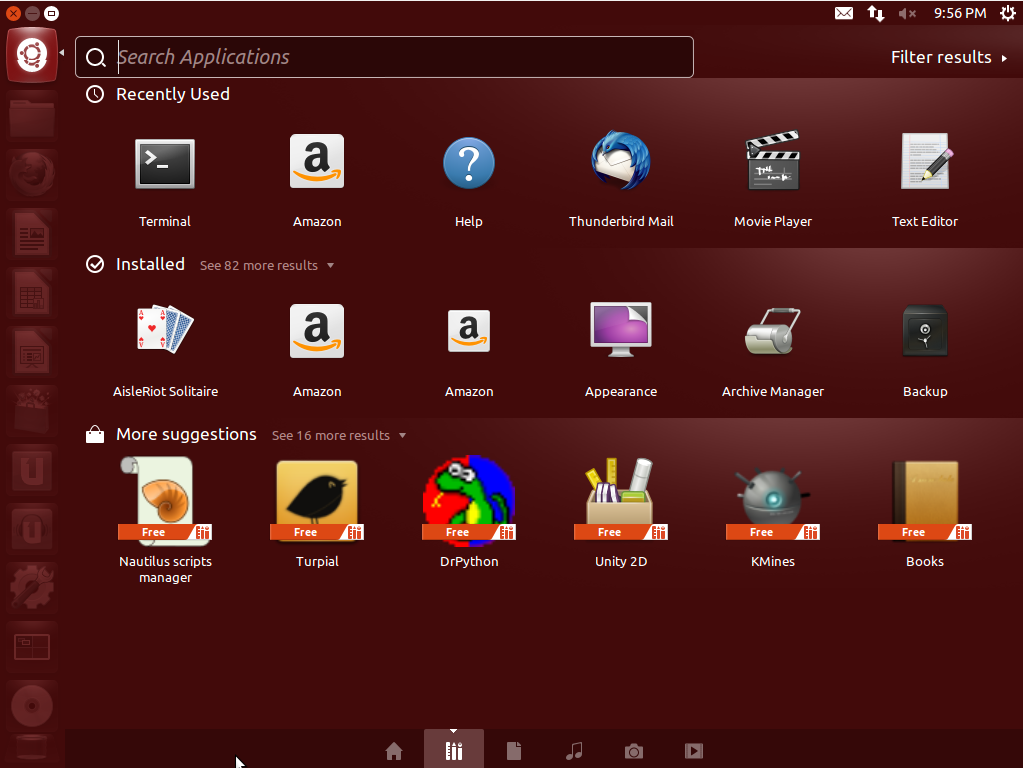Click the Installed section header
The image size is (1023, 768).
[x=136, y=264]
